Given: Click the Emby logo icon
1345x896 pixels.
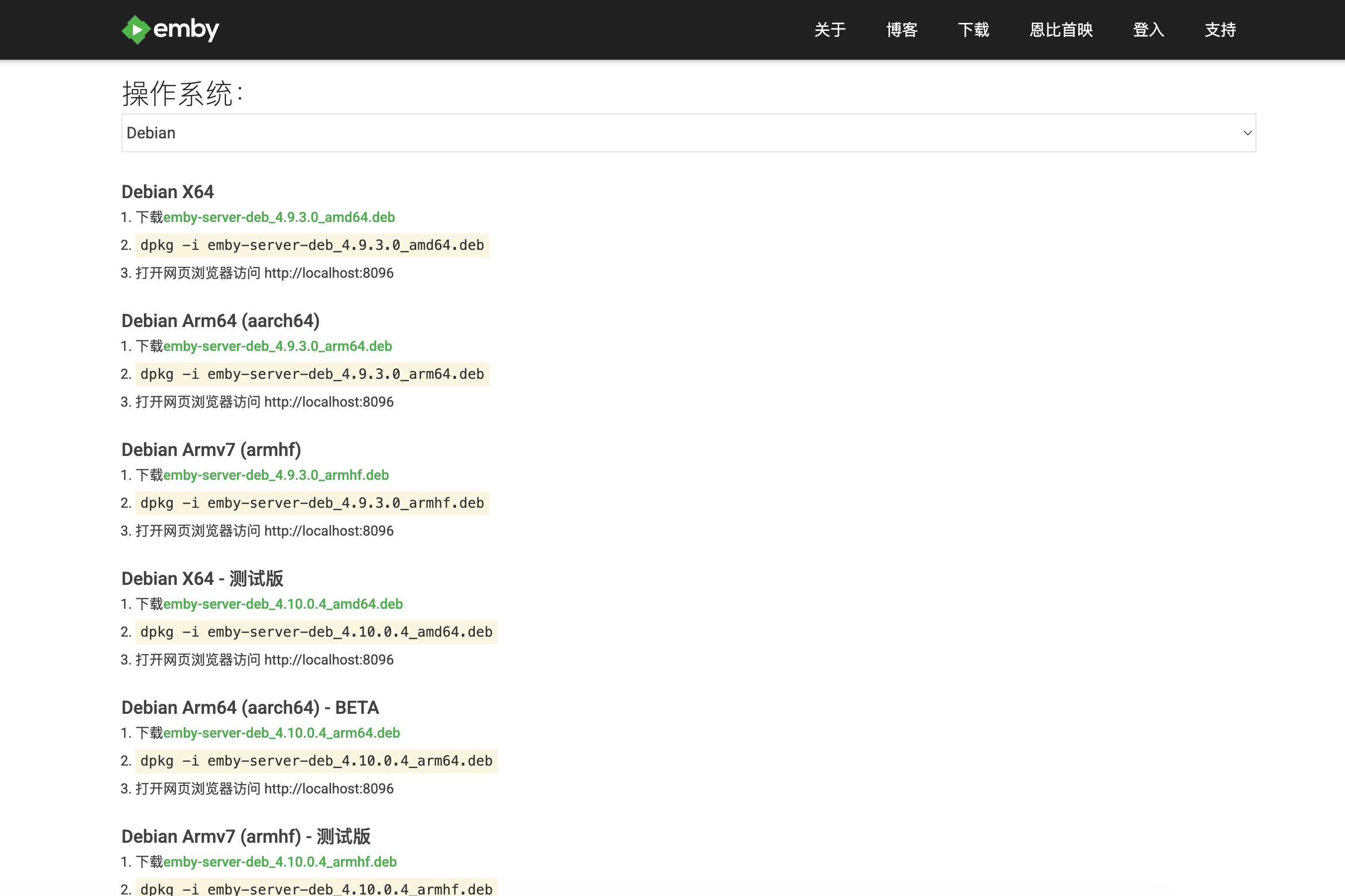Looking at the screenshot, I should [x=135, y=30].
